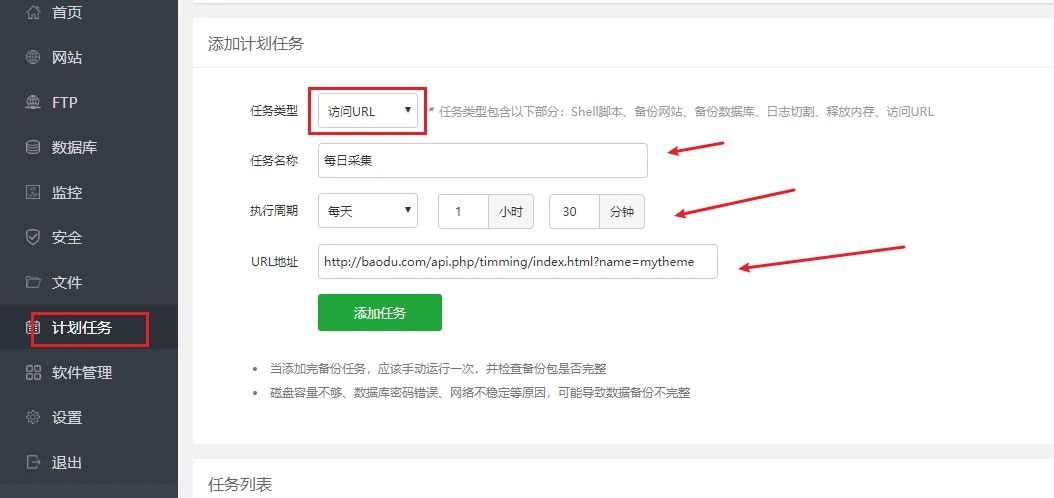1054x498 pixels.
Task: Click the FTP icon in sidebar
Action: tap(33, 103)
